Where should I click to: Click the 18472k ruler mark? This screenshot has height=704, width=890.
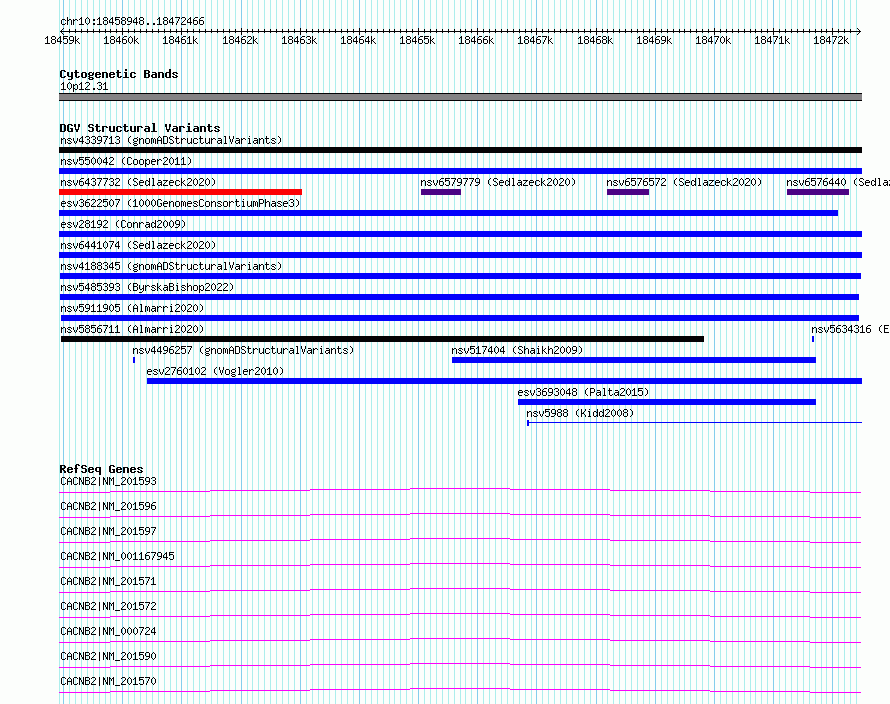[x=831, y=40]
